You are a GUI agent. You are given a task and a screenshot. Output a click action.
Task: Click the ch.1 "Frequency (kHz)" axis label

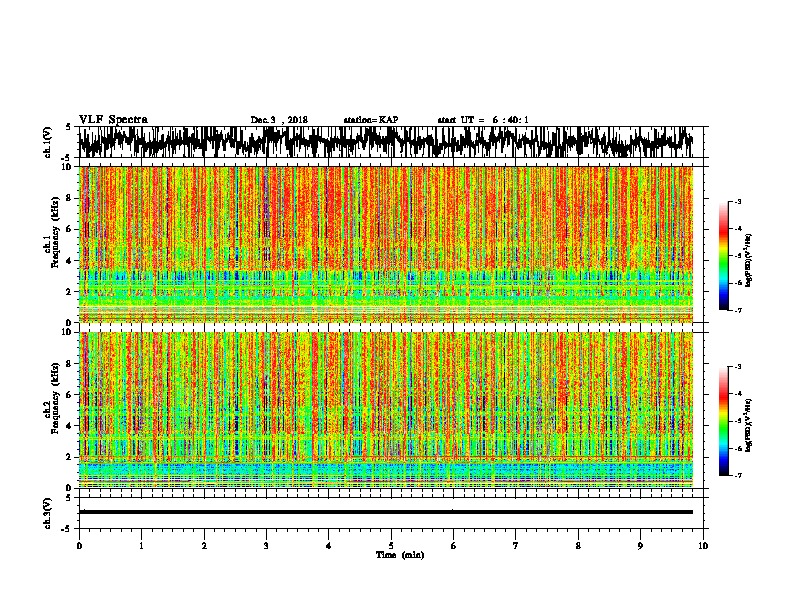(x=55, y=233)
